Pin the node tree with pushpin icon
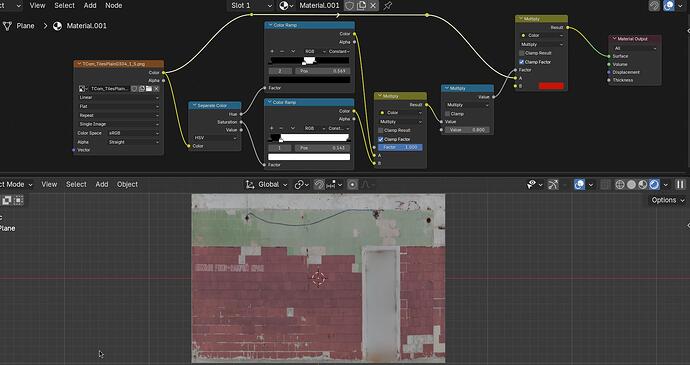 pos(387,6)
